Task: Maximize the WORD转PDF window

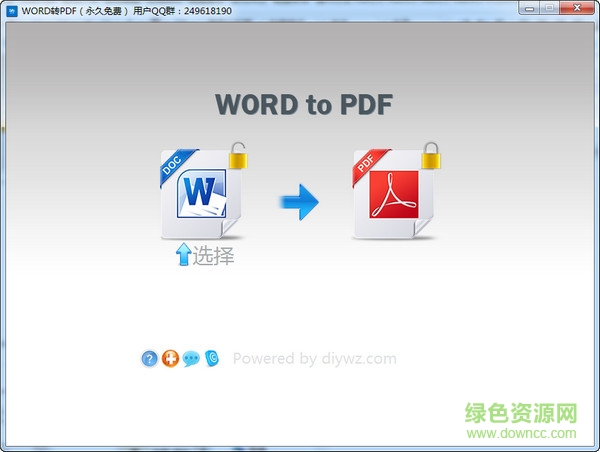Action: [x=549, y=8]
